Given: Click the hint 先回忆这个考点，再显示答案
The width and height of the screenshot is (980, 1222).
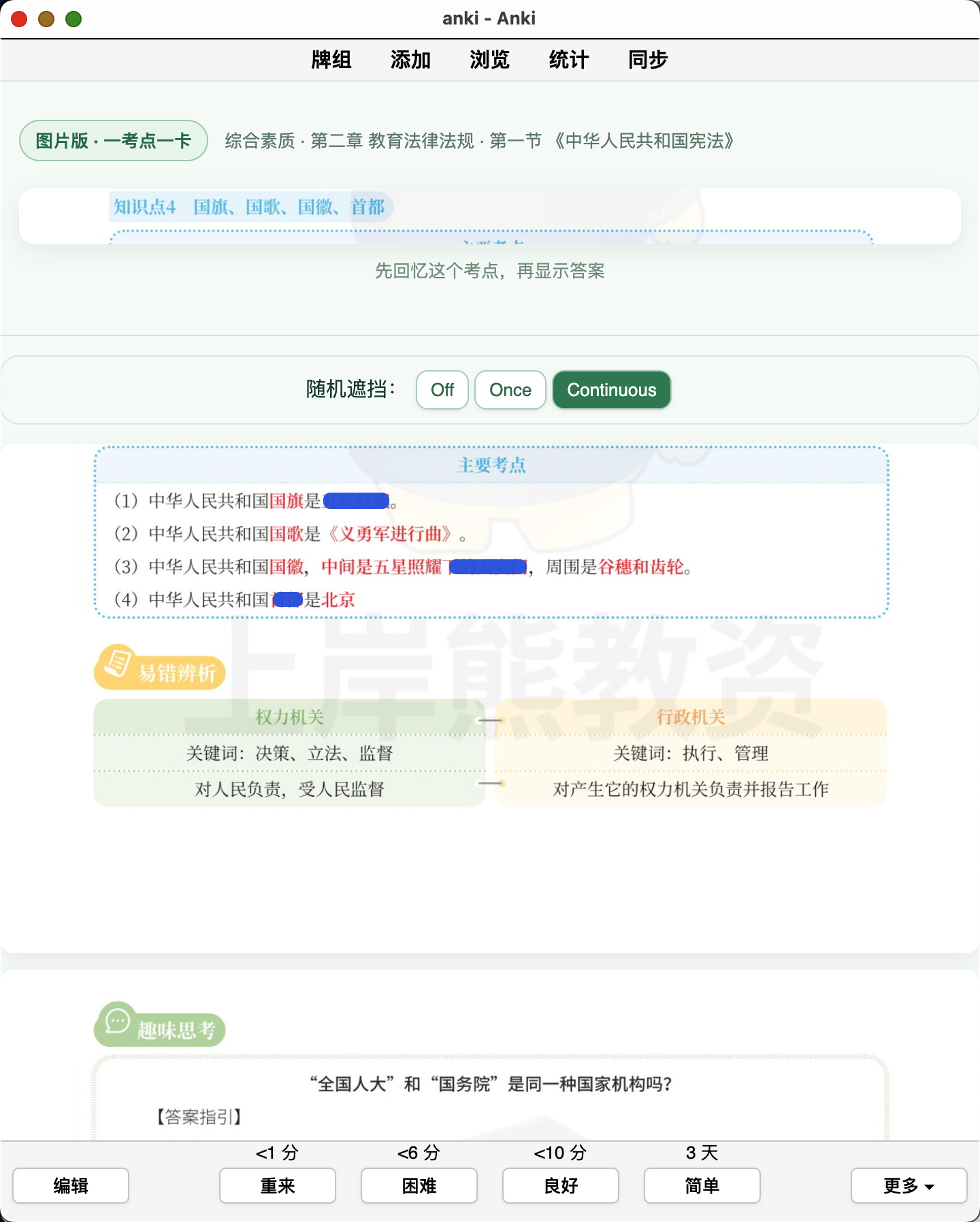Looking at the screenshot, I should tap(490, 271).
